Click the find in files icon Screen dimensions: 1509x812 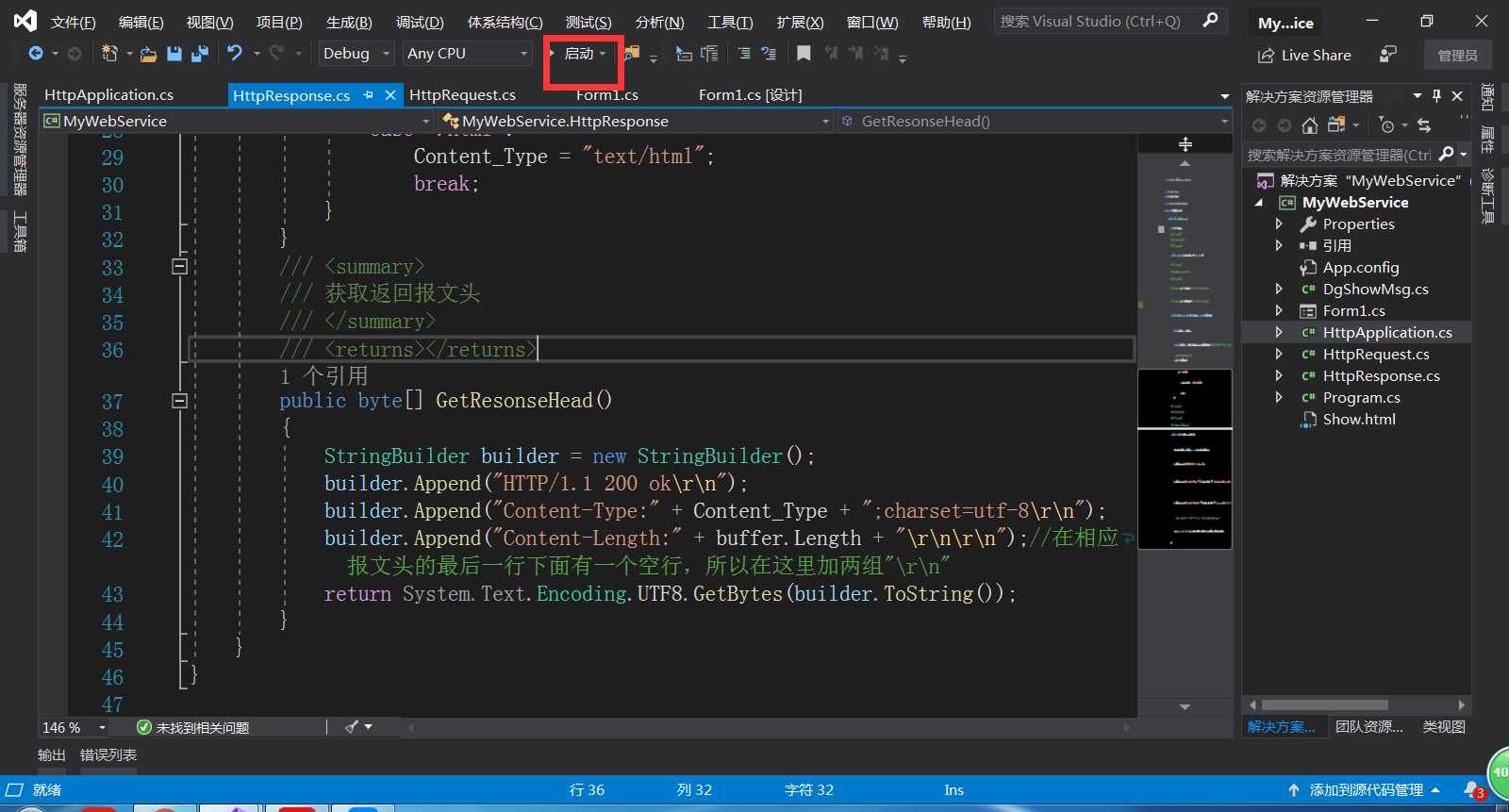tap(632, 54)
